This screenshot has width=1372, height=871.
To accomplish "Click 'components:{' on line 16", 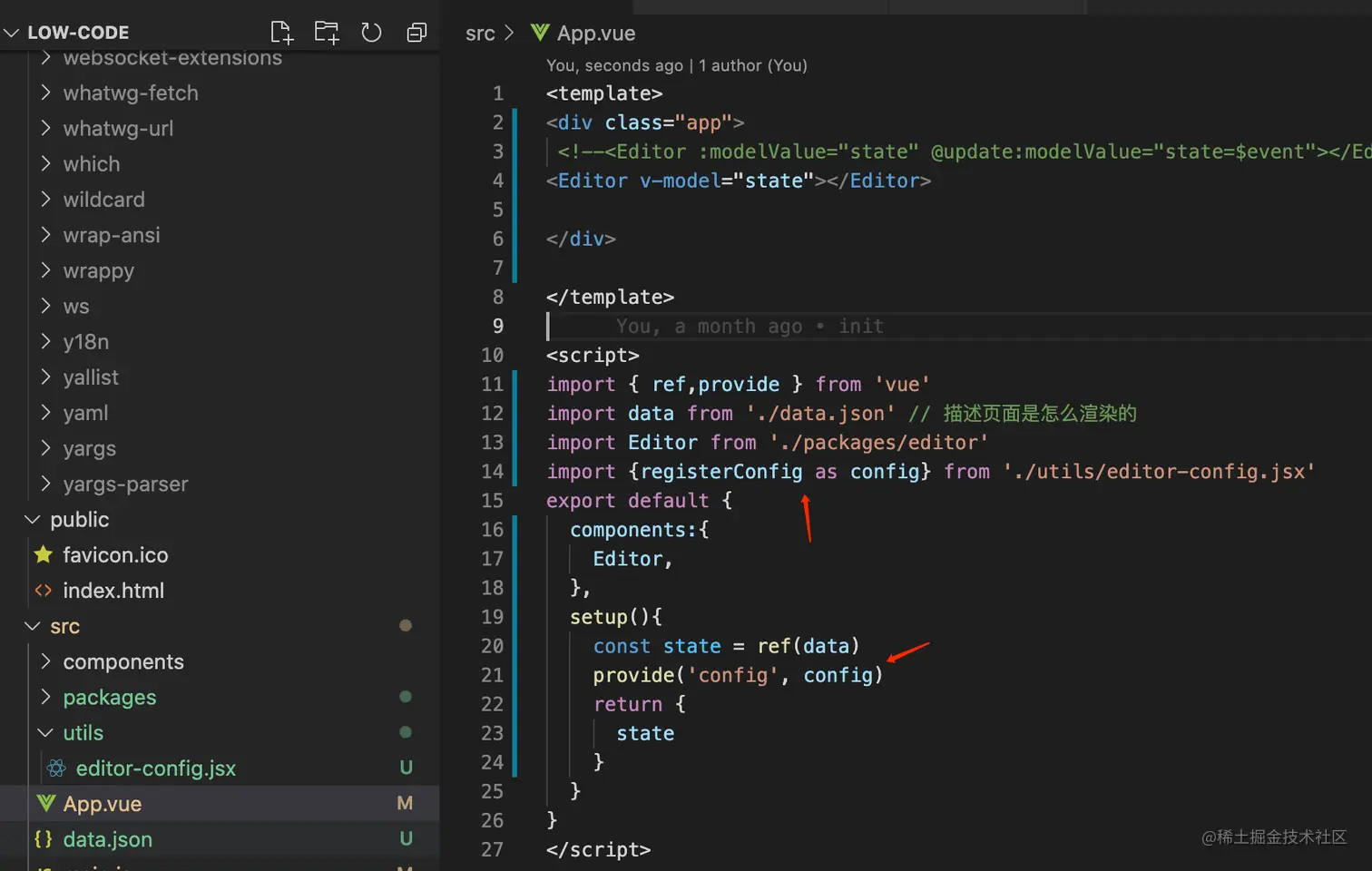I will (640, 530).
